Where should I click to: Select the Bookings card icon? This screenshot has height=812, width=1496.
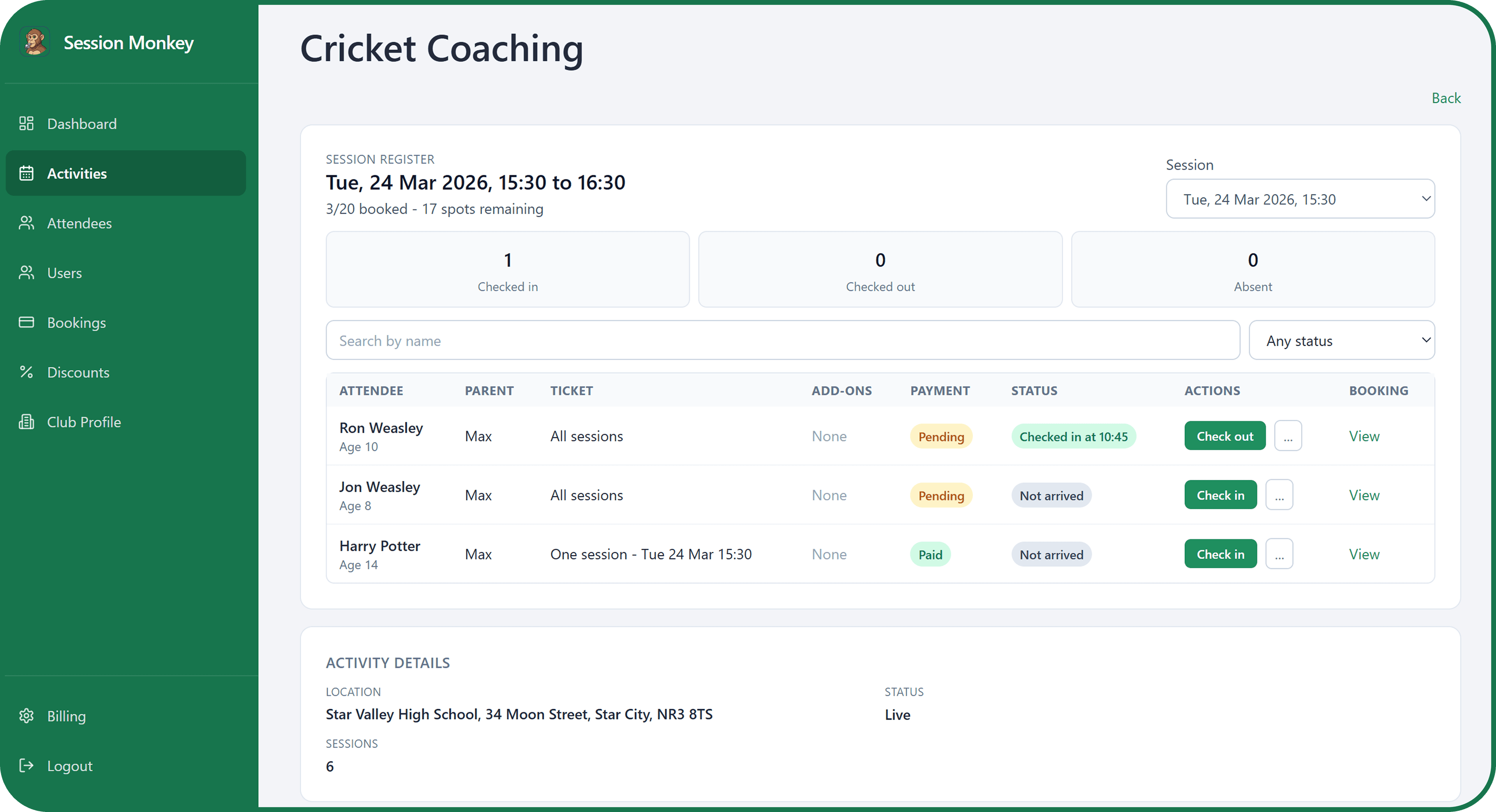click(x=27, y=322)
